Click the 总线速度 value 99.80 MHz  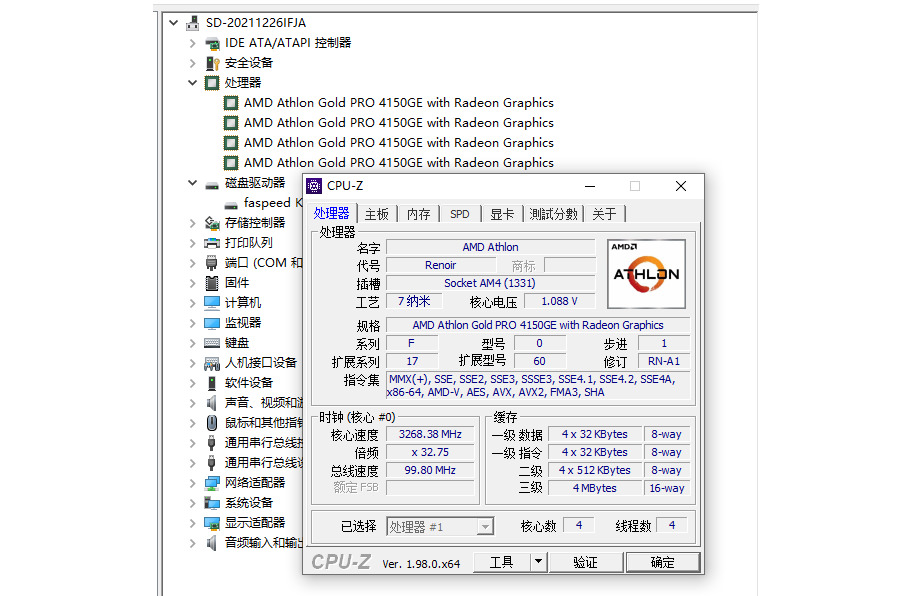click(430, 470)
